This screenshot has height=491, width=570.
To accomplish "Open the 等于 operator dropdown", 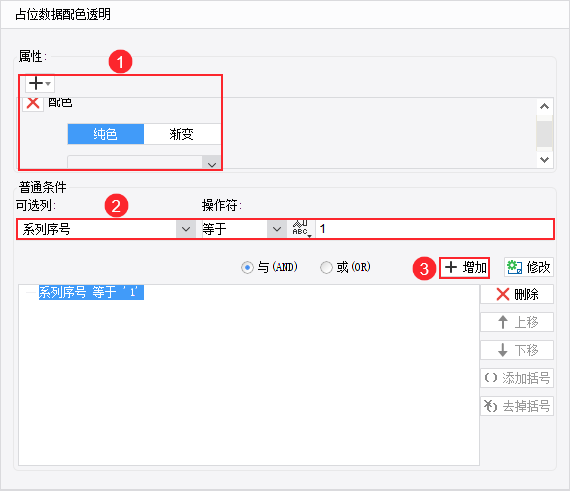I will [x=277, y=229].
